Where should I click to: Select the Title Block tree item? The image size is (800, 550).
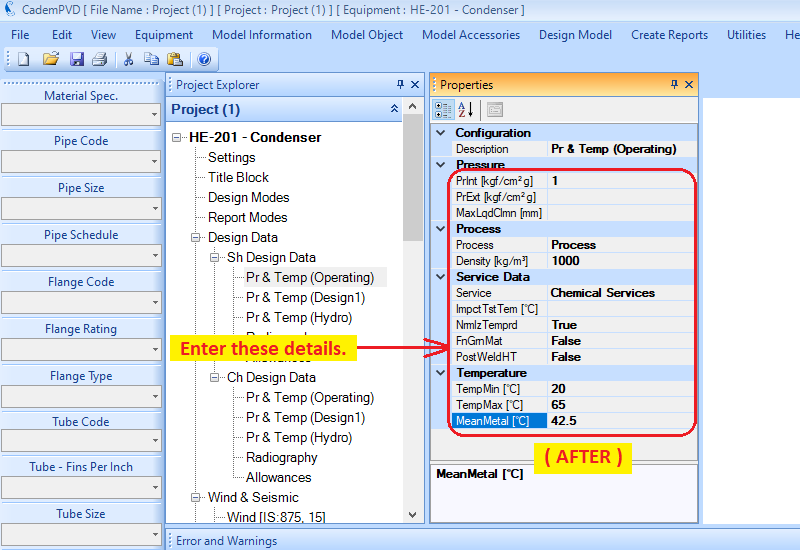pos(238,177)
